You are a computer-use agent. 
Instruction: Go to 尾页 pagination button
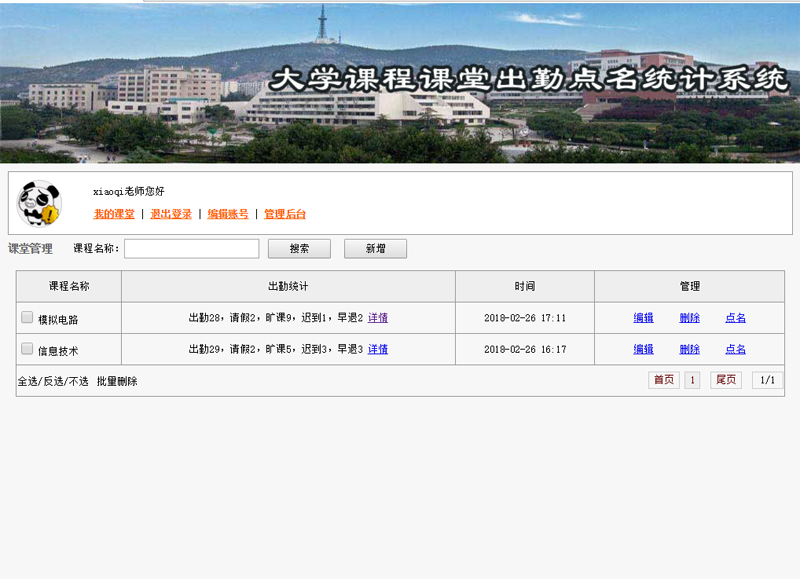click(726, 380)
